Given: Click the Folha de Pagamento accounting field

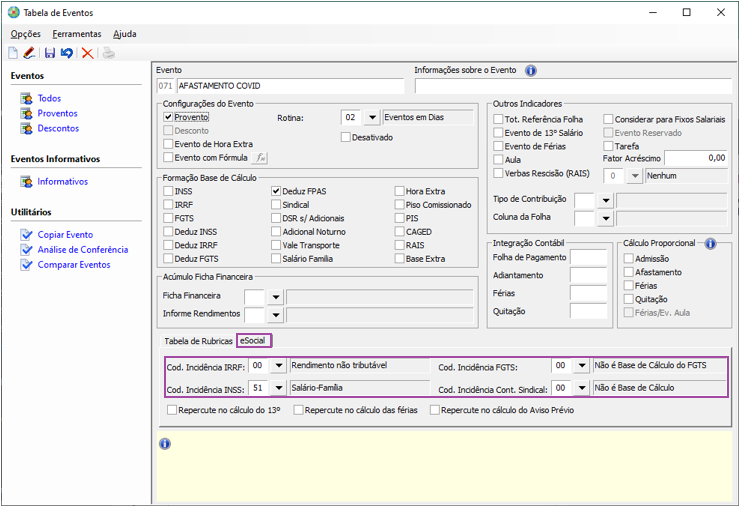Looking at the screenshot, I should point(588,258).
